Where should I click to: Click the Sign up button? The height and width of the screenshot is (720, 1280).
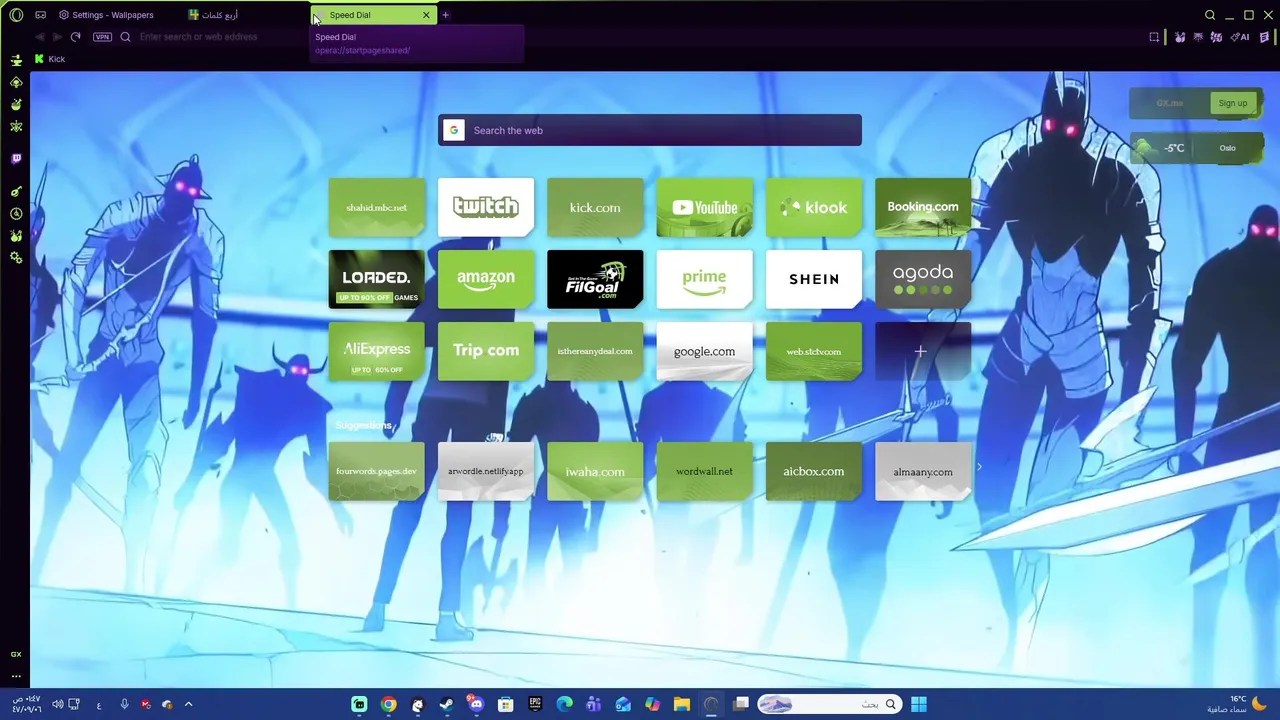click(1233, 103)
